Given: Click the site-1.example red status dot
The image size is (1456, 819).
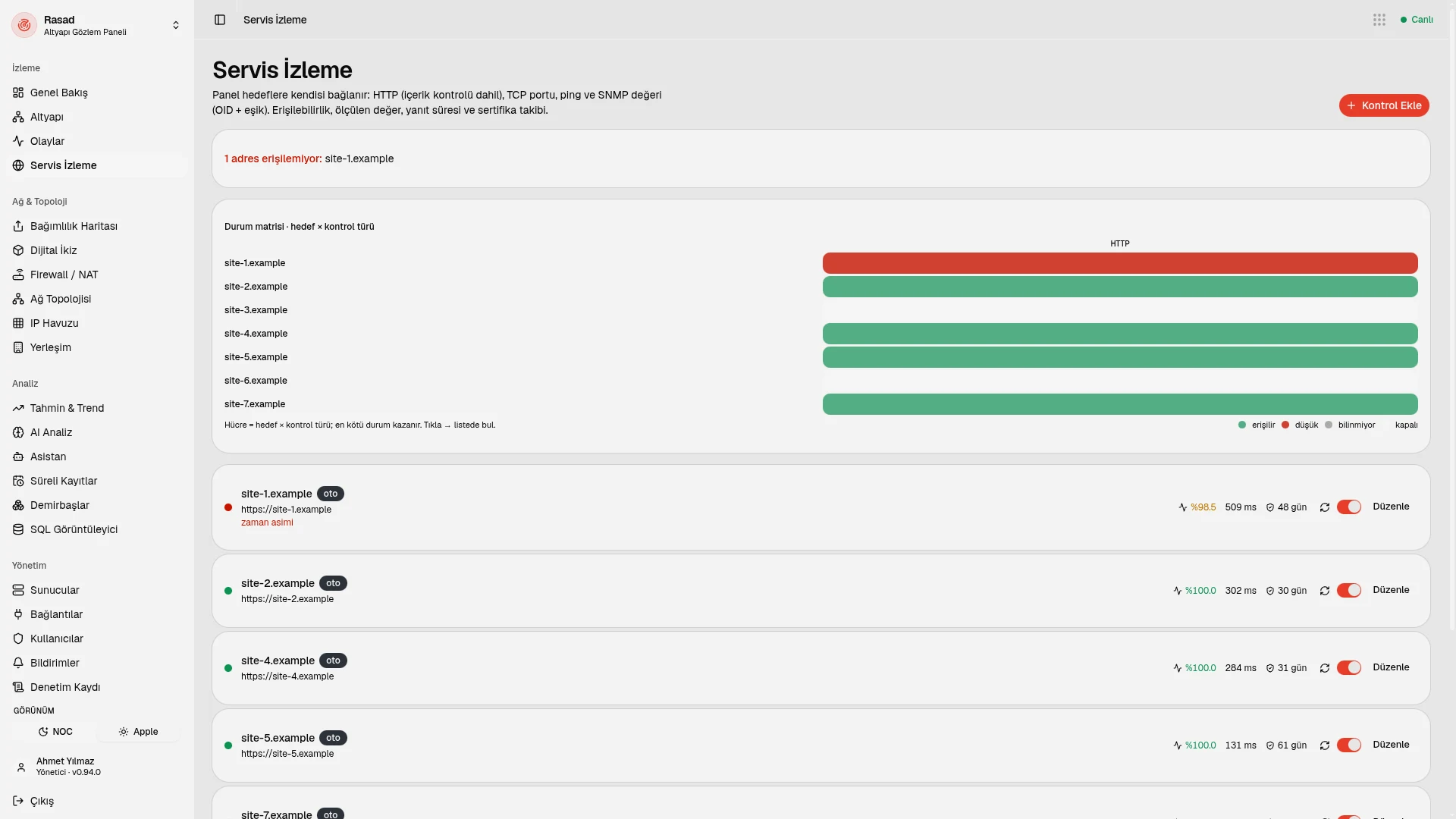Looking at the screenshot, I should point(228,507).
